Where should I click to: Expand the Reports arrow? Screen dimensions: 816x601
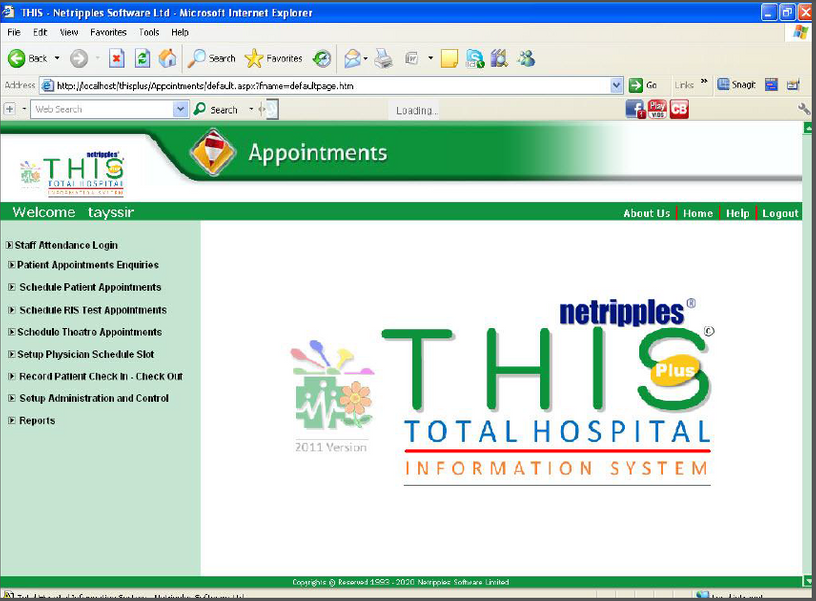click(x=12, y=420)
